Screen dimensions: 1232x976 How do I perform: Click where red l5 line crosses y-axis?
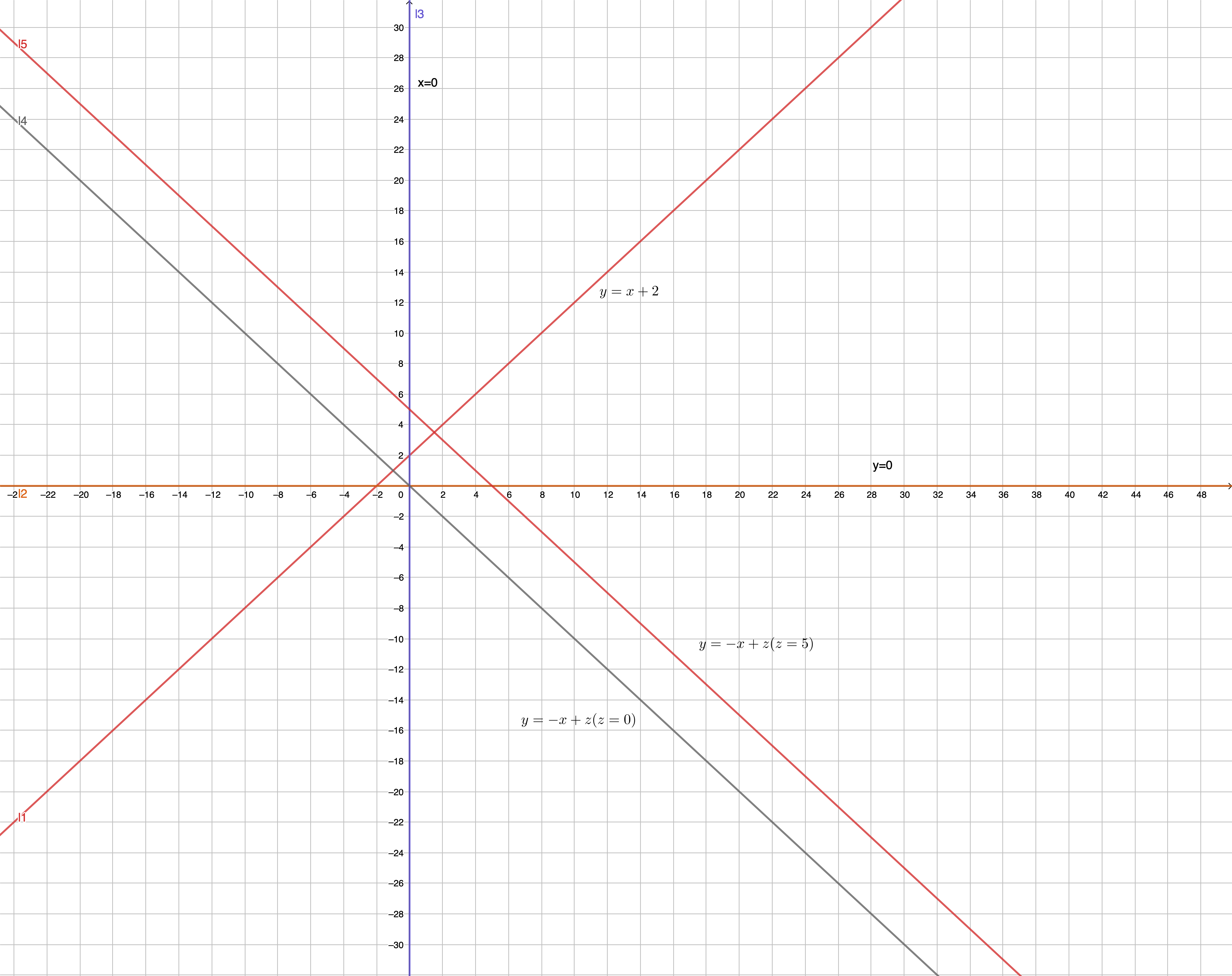[410, 409]
